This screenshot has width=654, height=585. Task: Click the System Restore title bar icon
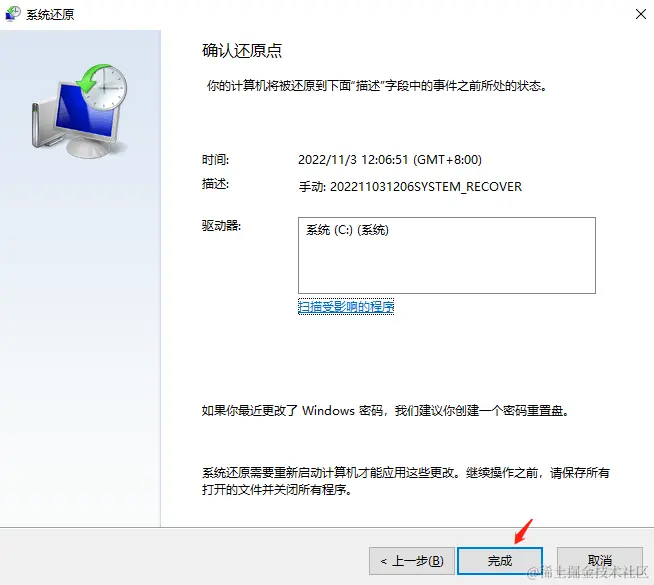[13, 14]
